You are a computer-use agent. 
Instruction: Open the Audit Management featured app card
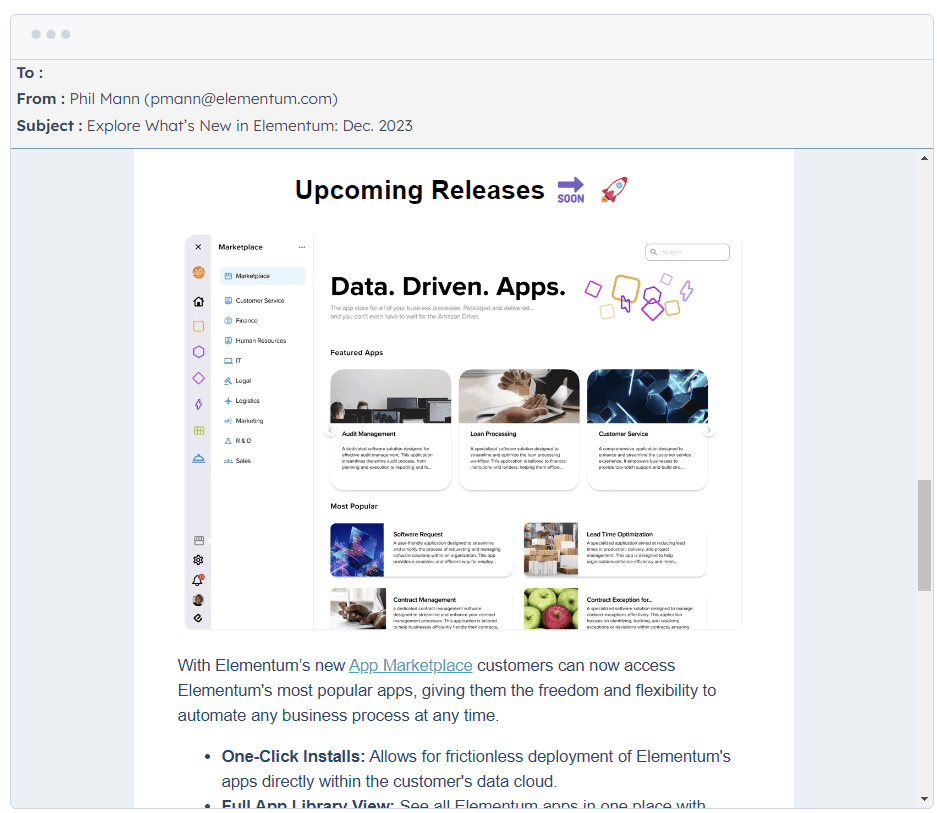click(391, 430)
